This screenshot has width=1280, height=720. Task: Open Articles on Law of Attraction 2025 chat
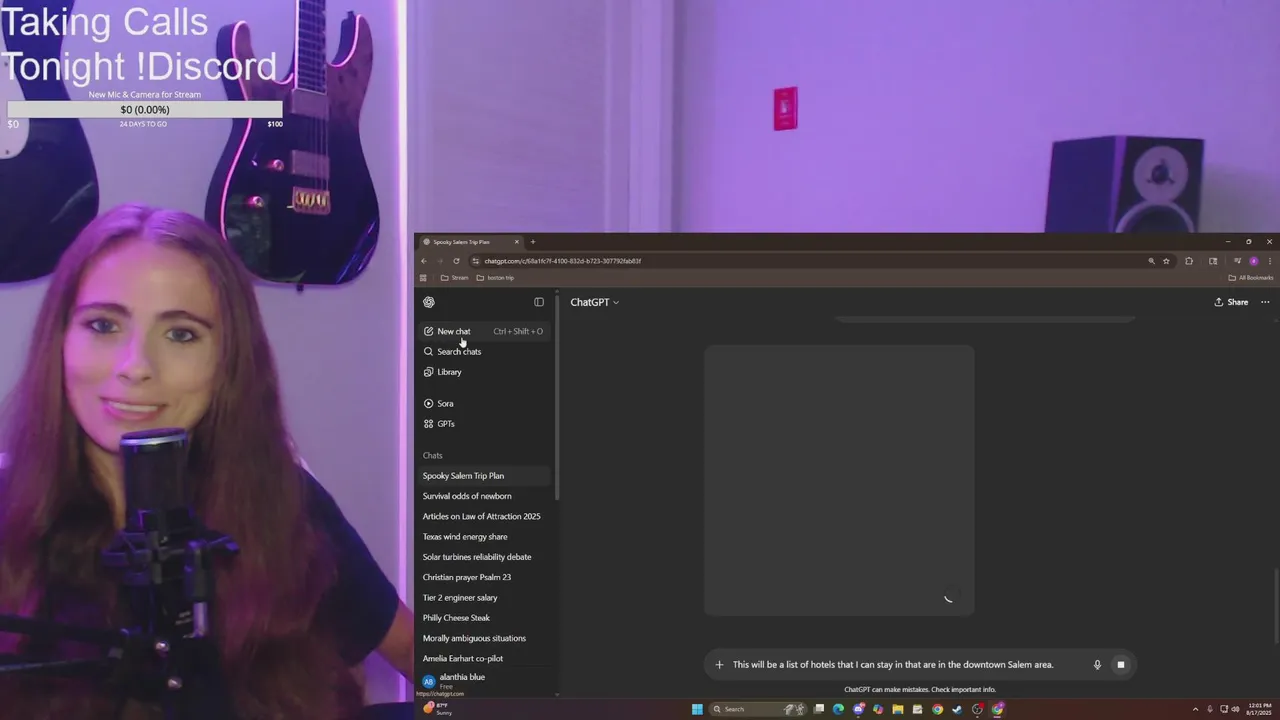point(484,516)
